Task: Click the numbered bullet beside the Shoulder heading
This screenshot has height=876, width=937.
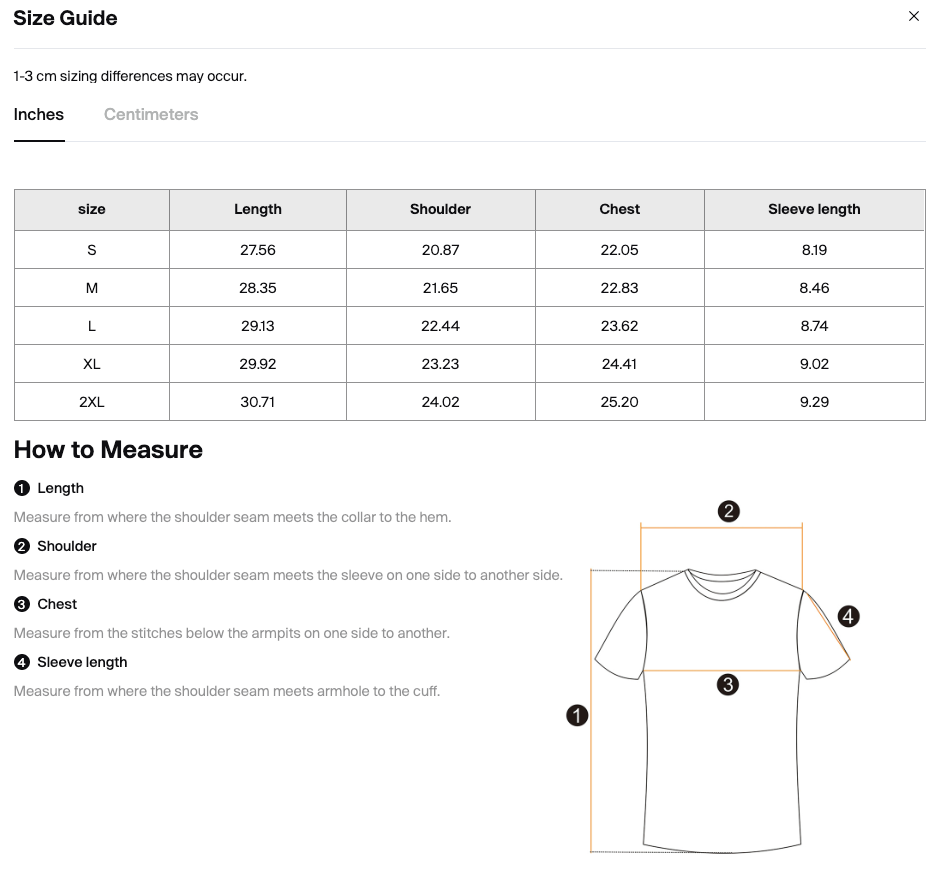Action: 22,547
